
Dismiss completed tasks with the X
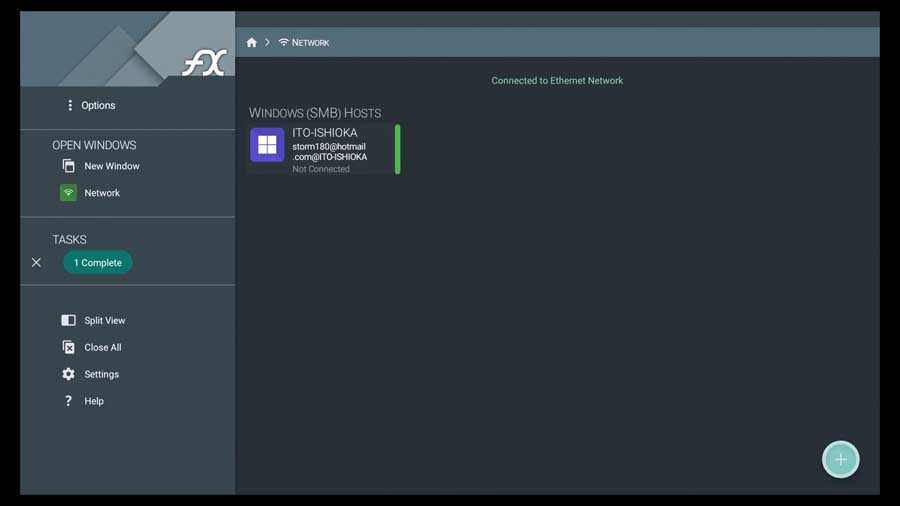click(36, 262)
